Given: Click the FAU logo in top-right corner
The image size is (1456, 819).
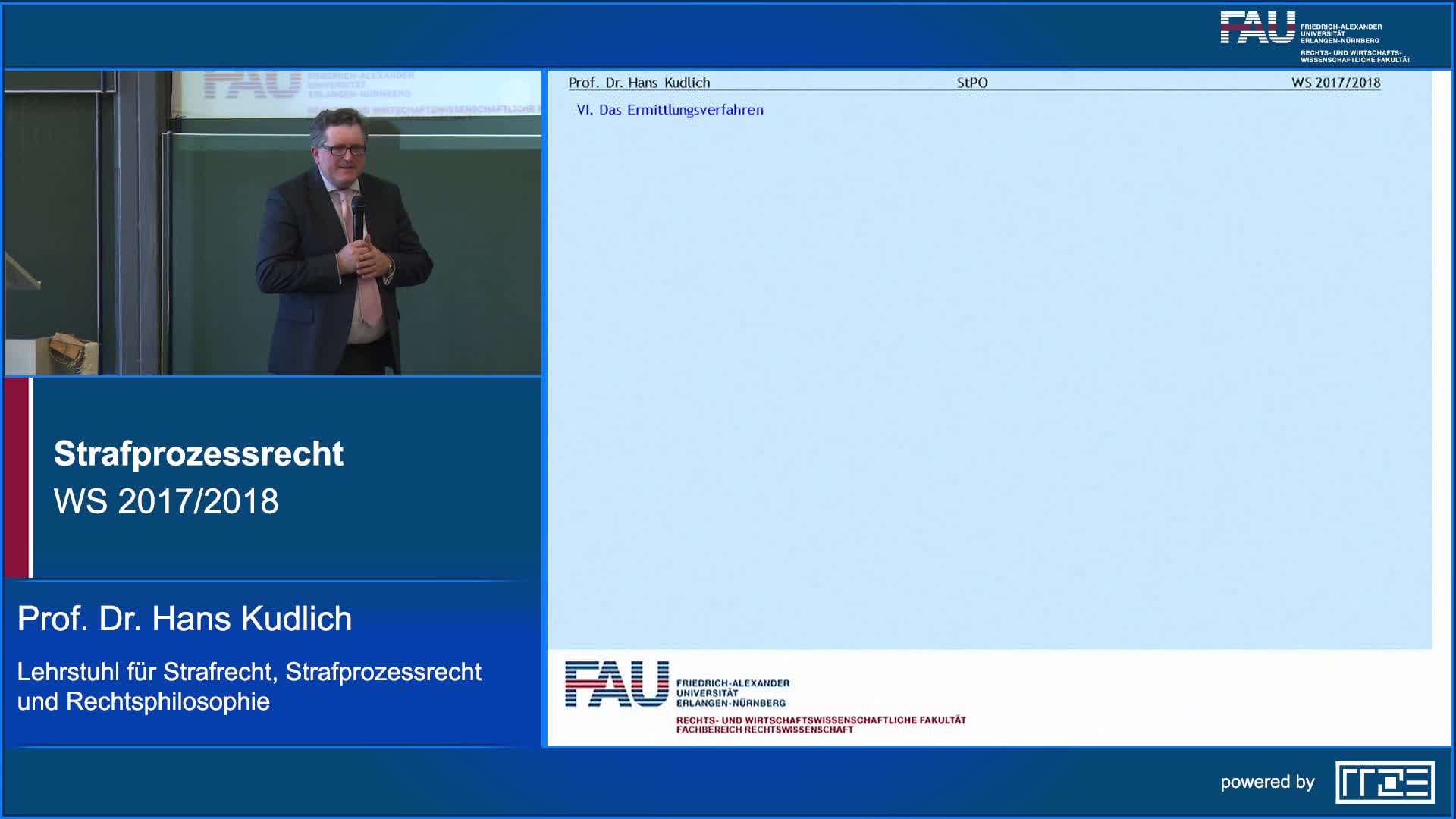Looking at the screenshot, I should (x=1257, y=28).
